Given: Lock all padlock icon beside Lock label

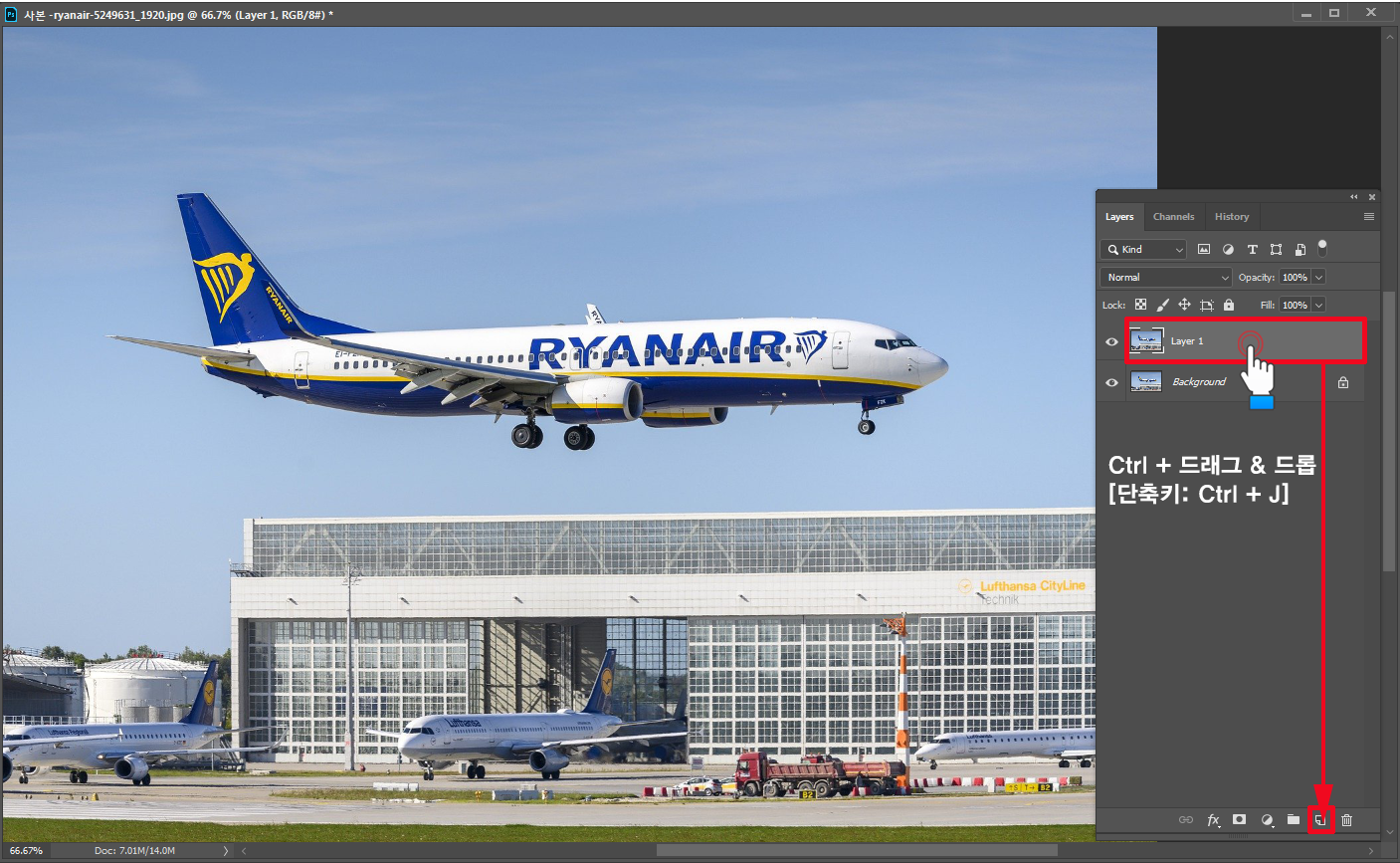Looking at the screenshot, I should tap(1229, 305).
